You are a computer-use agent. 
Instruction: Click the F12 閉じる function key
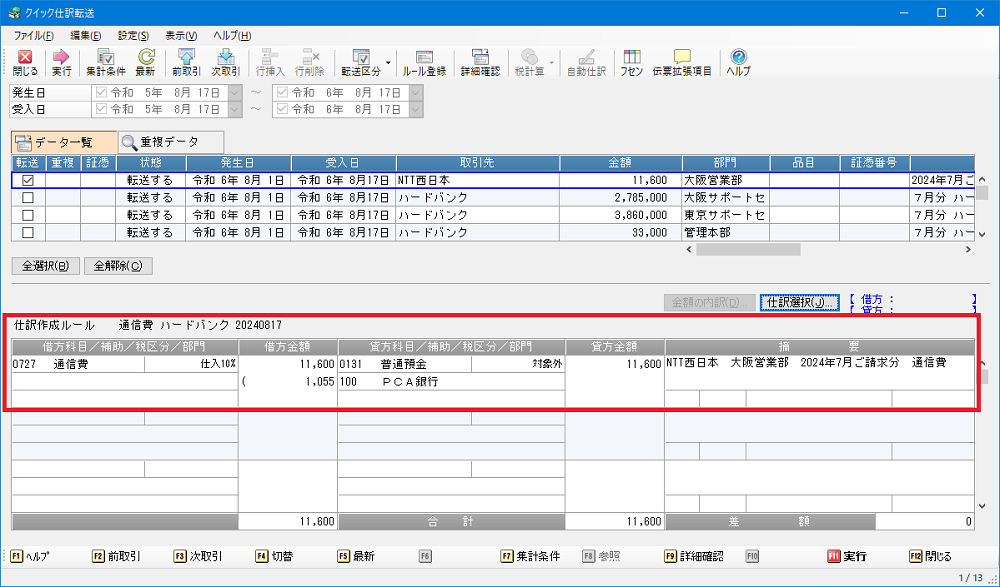pos(930,556)
